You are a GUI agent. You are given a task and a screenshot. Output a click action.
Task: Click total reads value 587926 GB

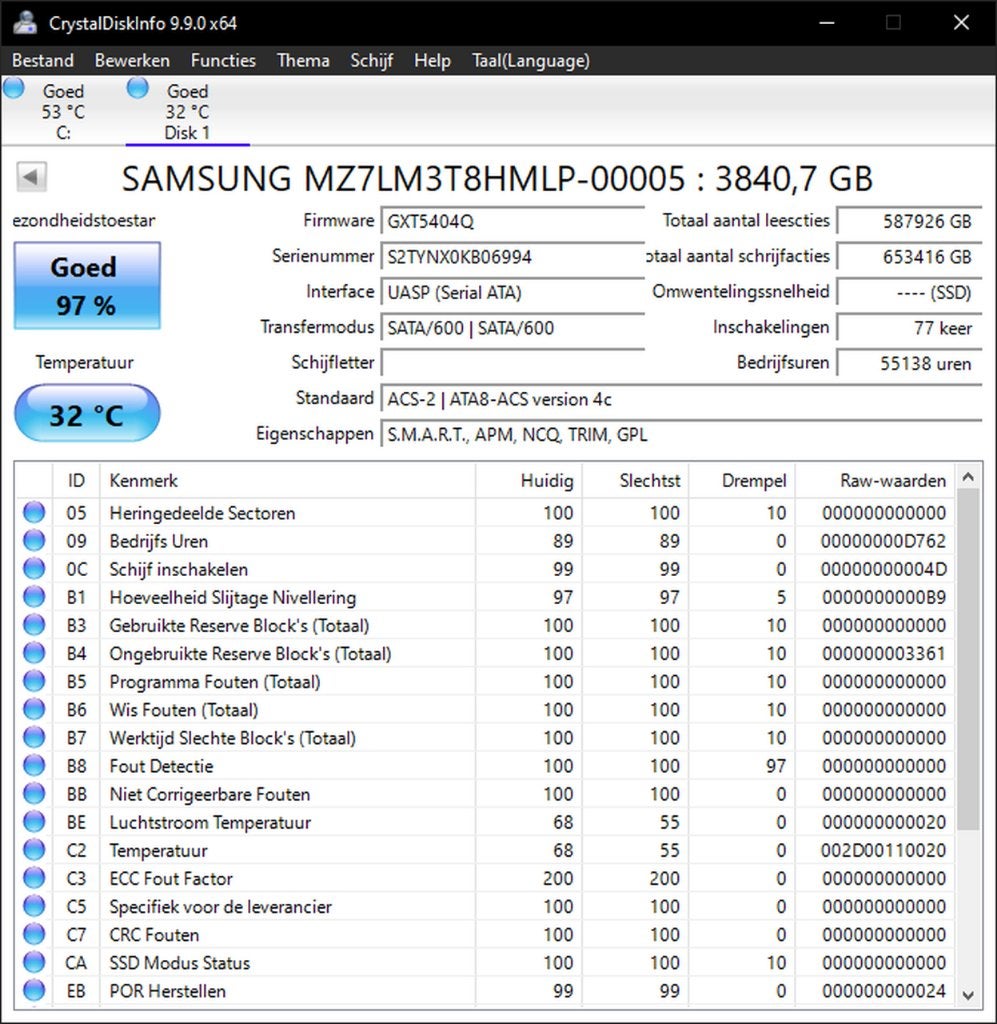point(909,221)
